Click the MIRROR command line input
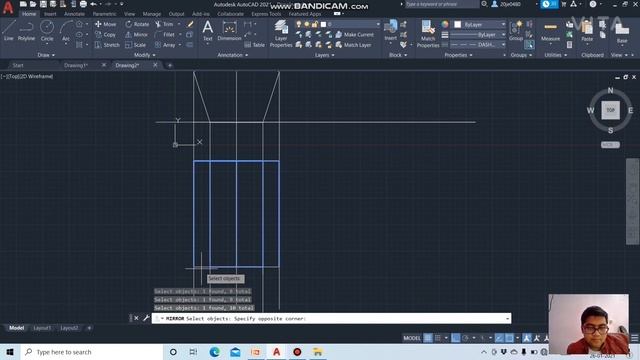 click(x=331, y=318)
